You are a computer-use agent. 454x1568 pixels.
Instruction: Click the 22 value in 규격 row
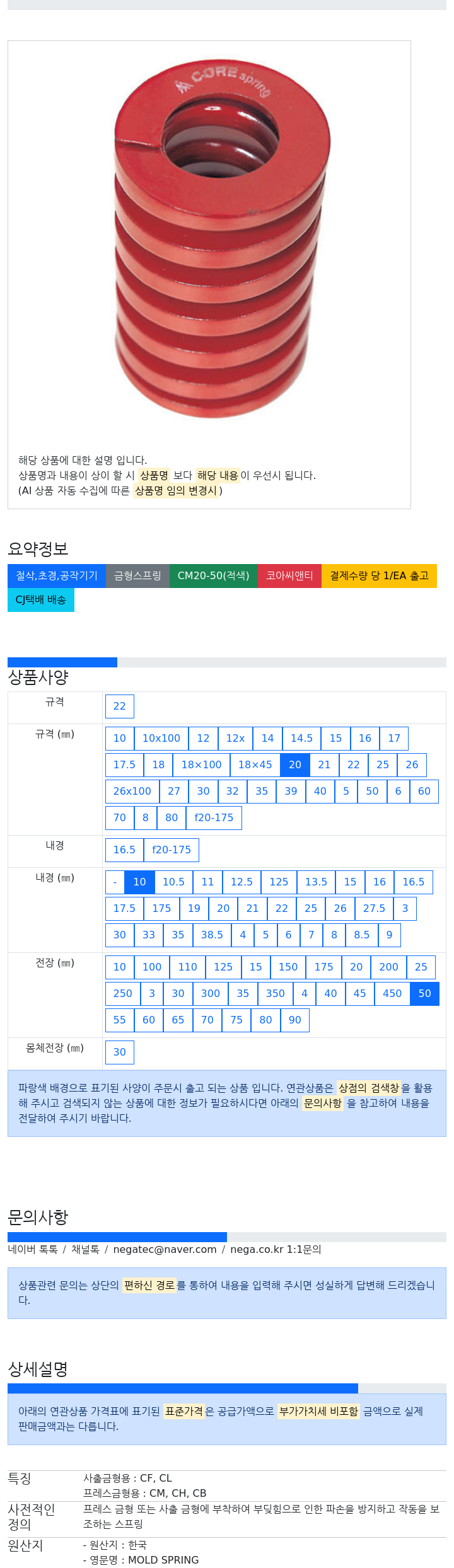coord(120,706)
